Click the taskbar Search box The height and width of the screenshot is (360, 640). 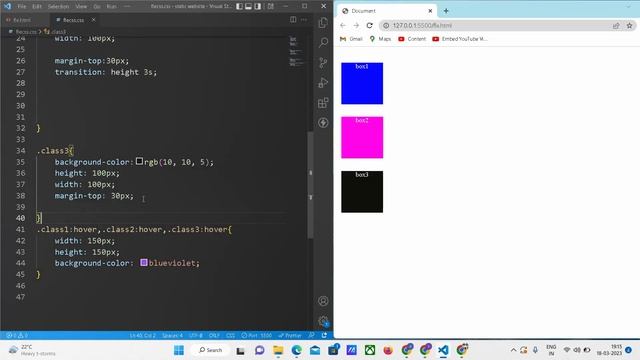[210, 350]
